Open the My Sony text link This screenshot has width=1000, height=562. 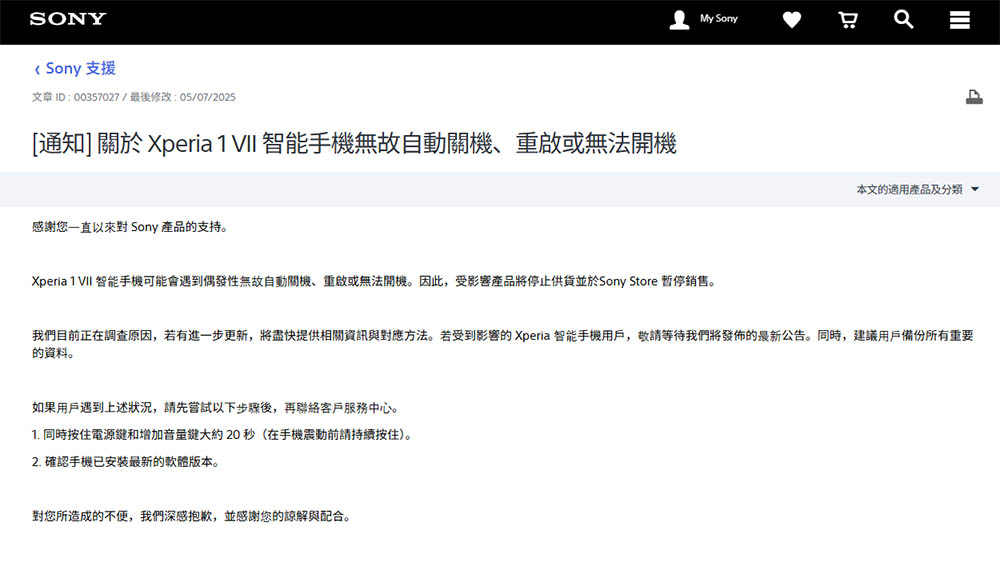point(719,18)
